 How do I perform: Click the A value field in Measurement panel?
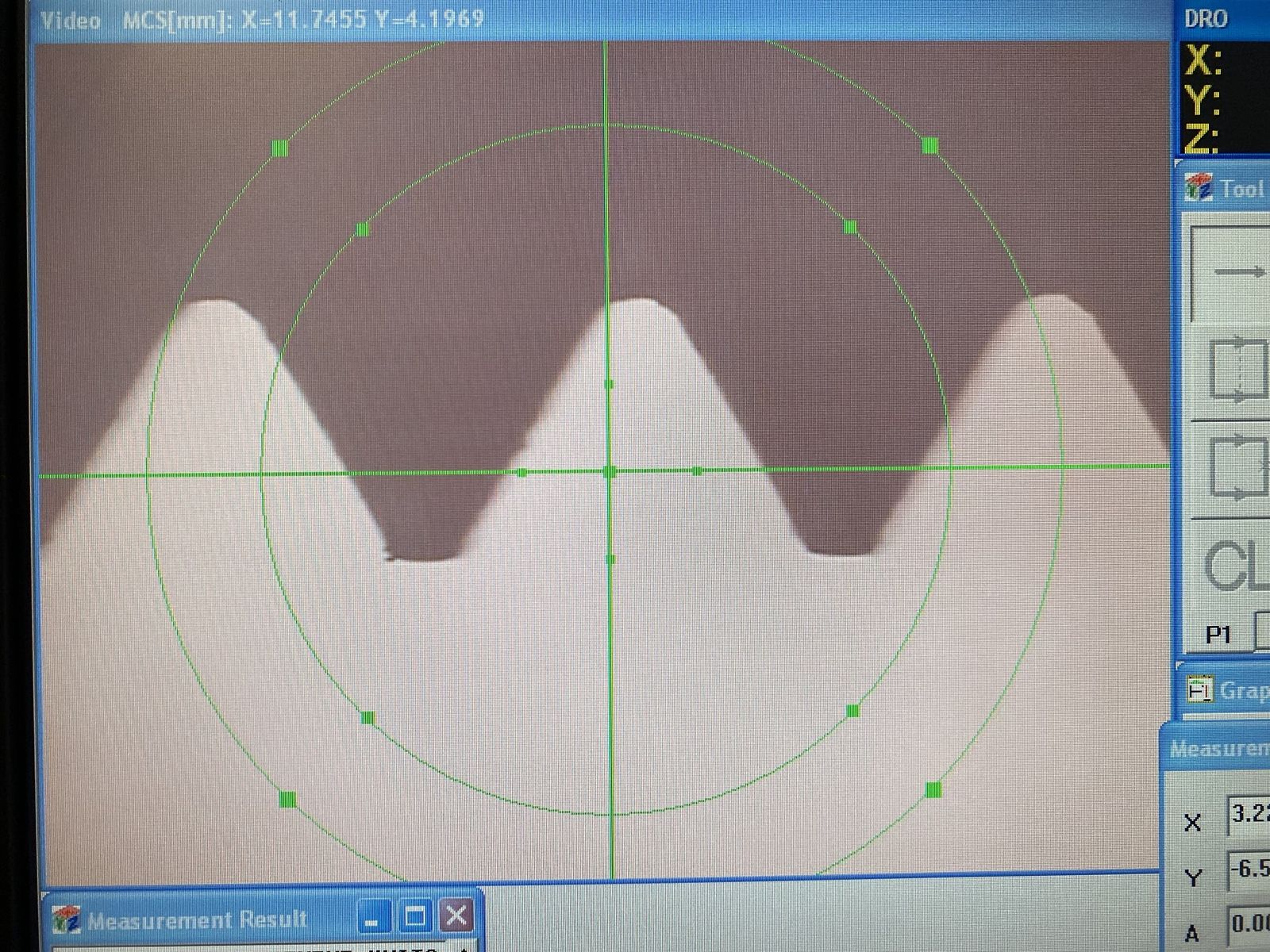pyautogui.click(x=1249, y=924)
